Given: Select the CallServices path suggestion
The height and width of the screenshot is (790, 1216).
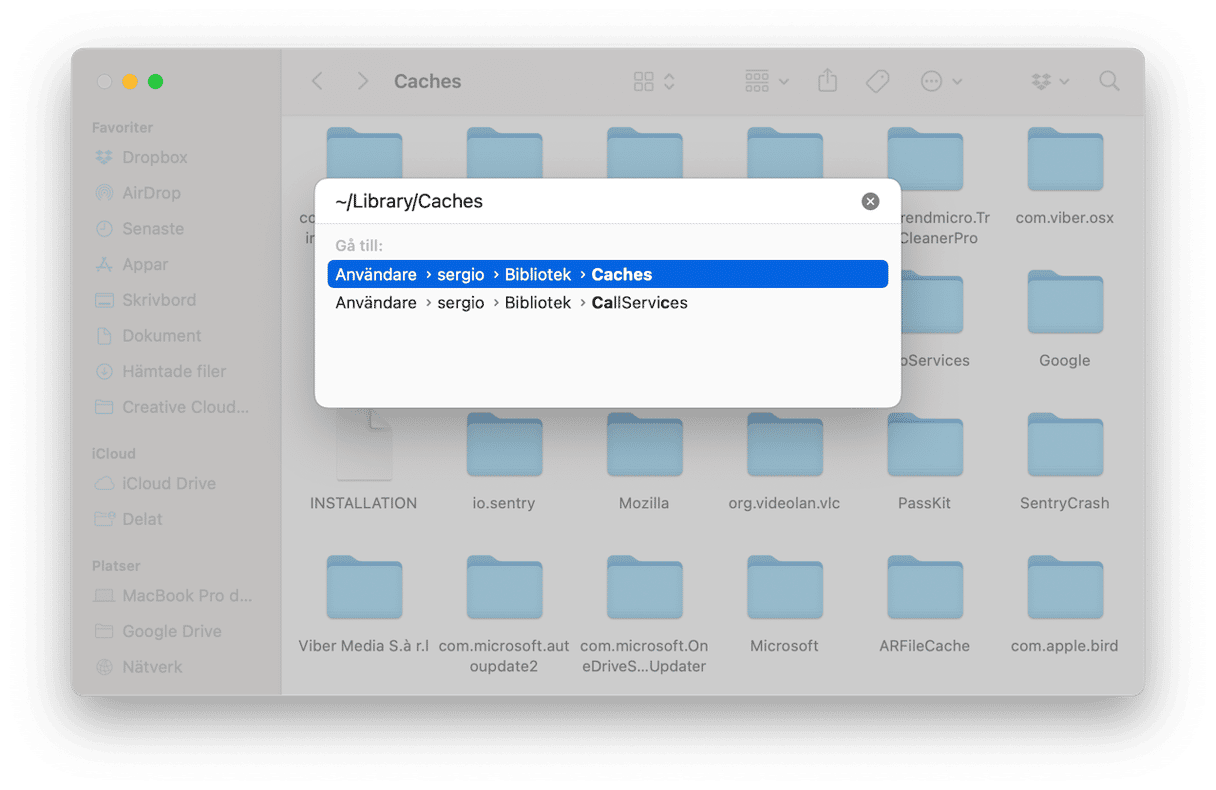Looking at the screenshot, I should [608, 302].
